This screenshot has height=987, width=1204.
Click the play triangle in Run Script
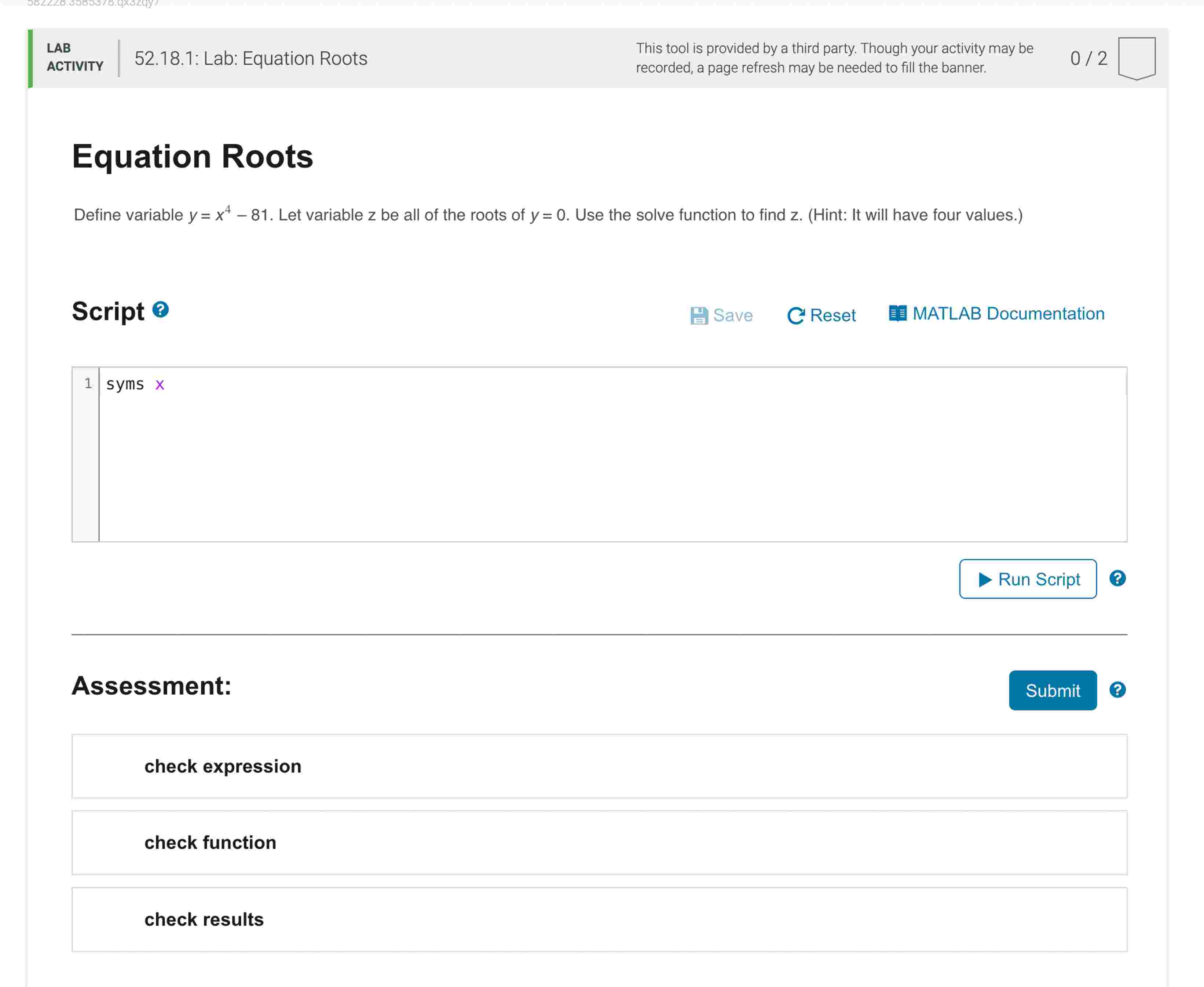click(x=985, y=580)
